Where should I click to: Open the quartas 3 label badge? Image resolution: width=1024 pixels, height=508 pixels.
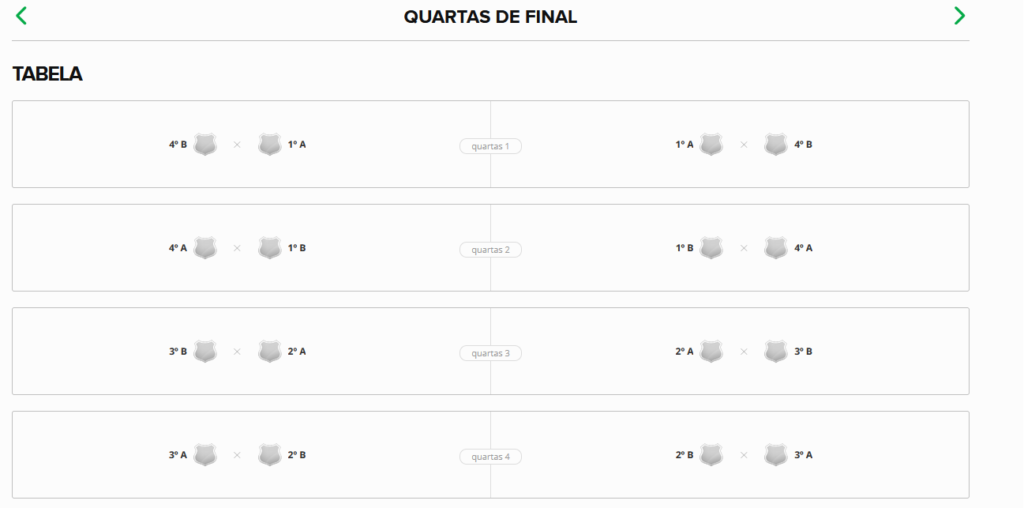coord(490,353)
